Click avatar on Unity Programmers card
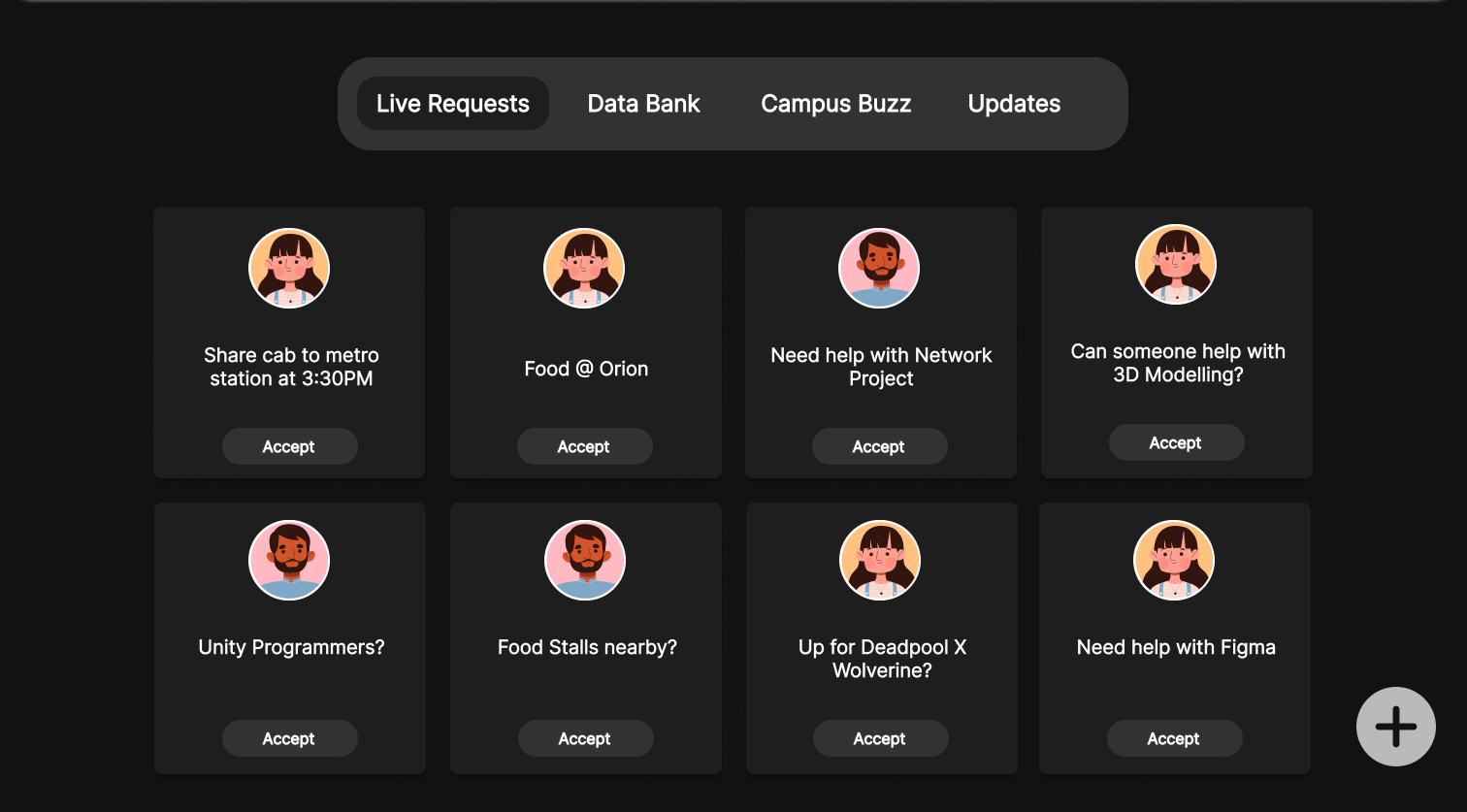Image resolution: width=1467 pixels, height=812 pixels. click(289, 560)
